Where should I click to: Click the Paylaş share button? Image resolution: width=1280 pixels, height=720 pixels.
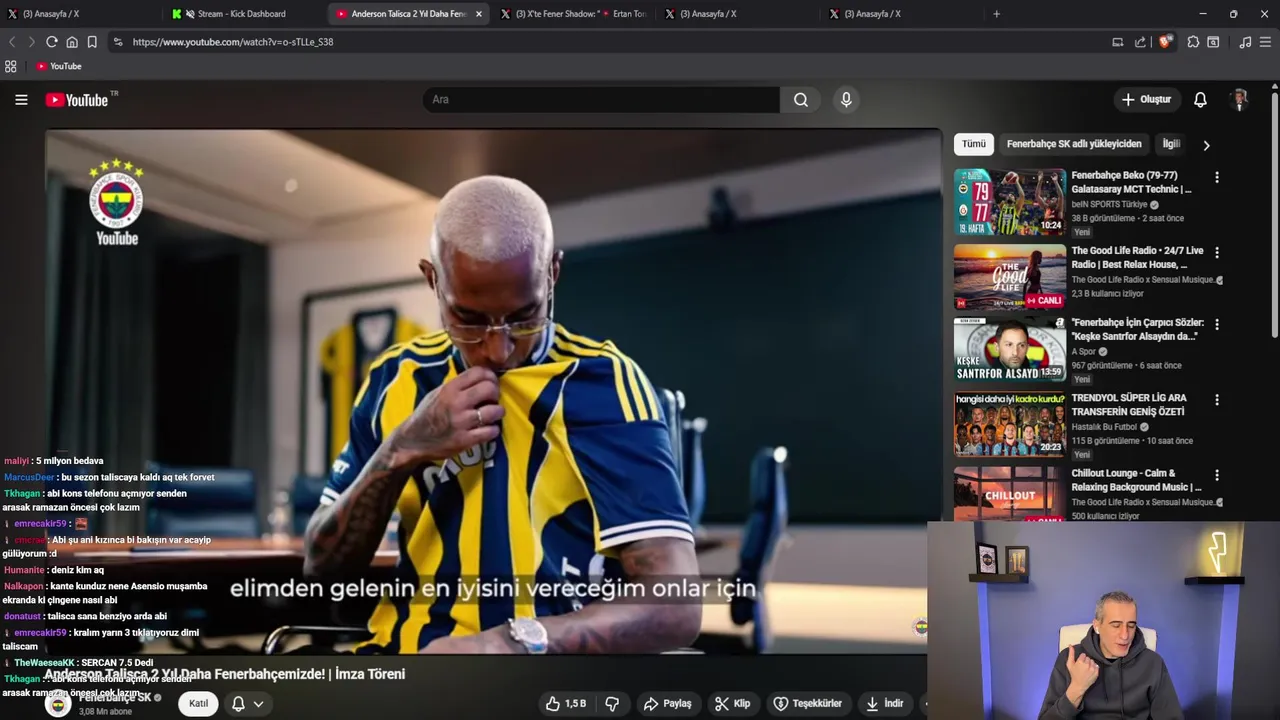click(x=668, y=704)
